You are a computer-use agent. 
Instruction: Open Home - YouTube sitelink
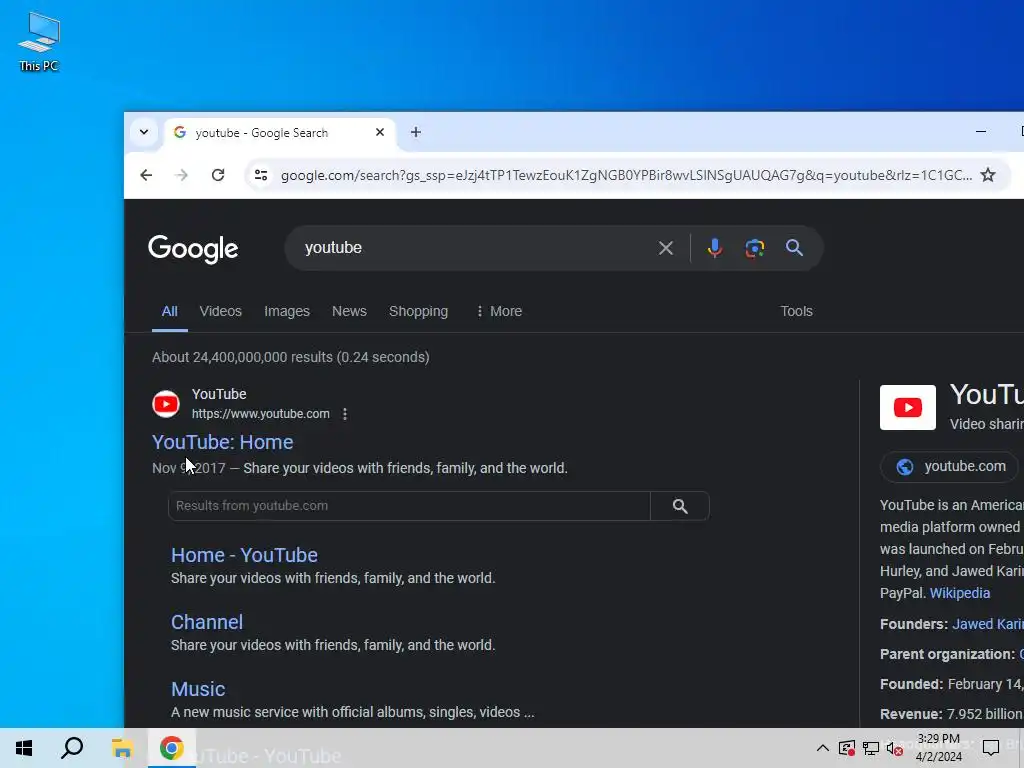click(x=244, y=555)
